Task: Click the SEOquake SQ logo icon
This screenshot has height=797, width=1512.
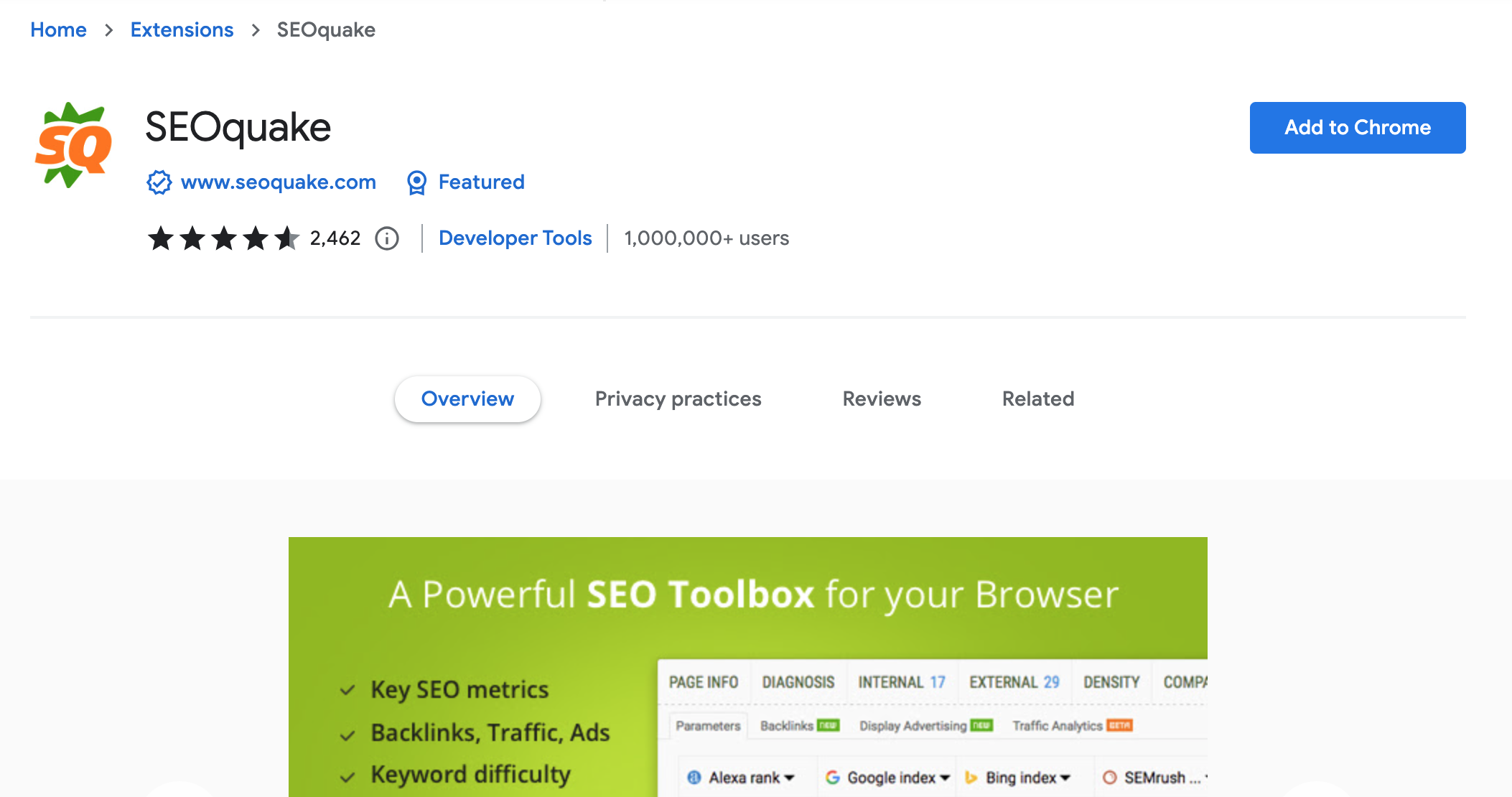Action: tap(75, 144)
